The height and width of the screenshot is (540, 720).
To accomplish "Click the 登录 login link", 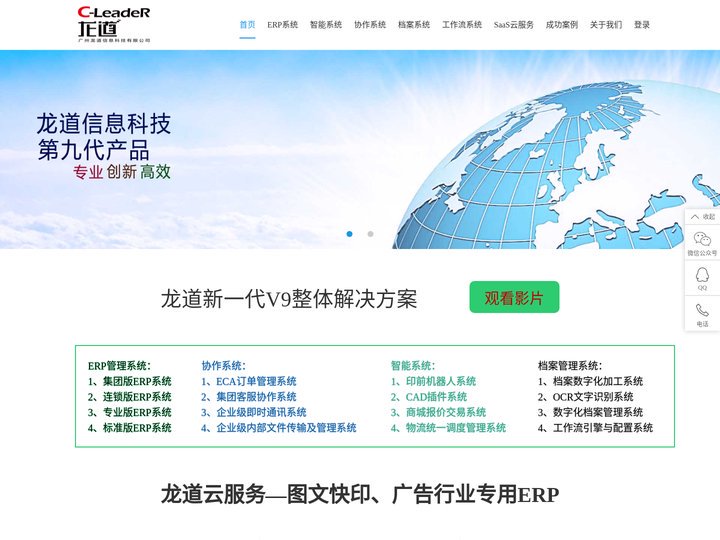I will point(642,25).
